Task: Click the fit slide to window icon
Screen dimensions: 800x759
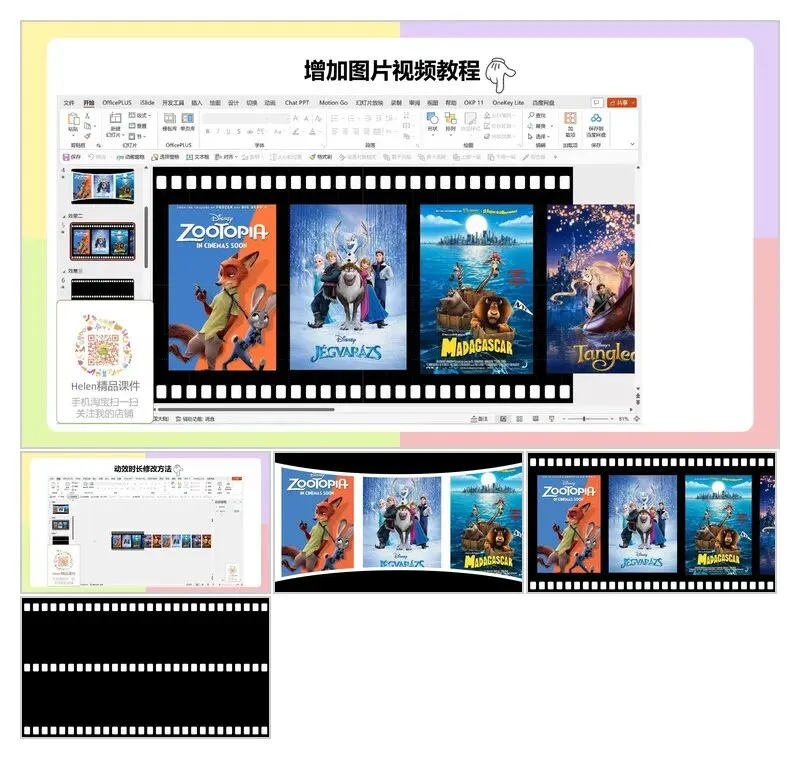Action: 637,419
